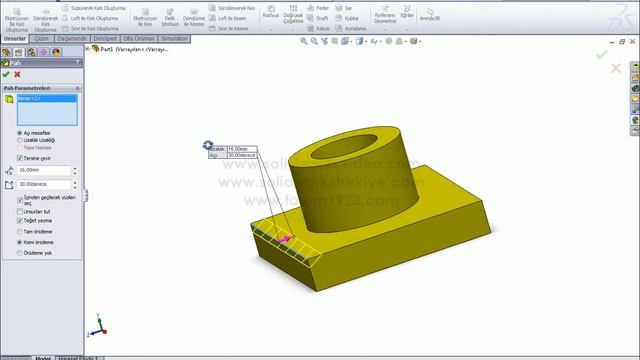
Task: Choose Sınır ile Kesme command
Action: click(x=229, y=29)
